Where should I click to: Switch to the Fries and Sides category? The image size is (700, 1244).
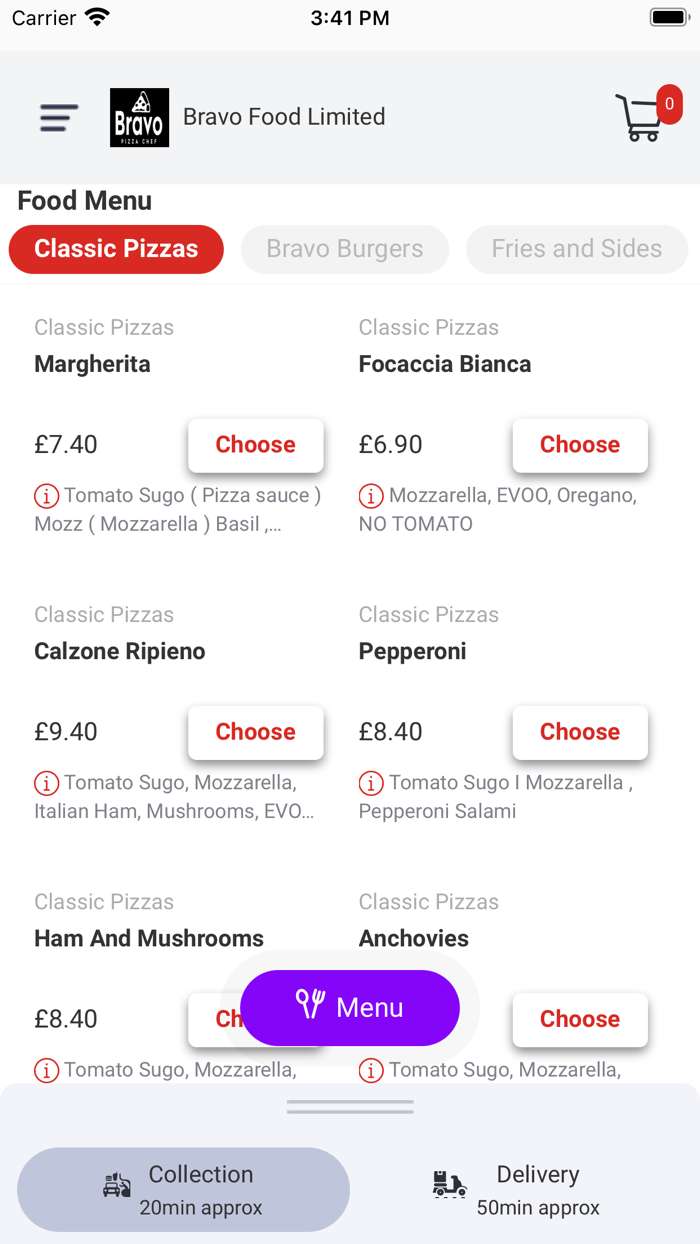576,249
